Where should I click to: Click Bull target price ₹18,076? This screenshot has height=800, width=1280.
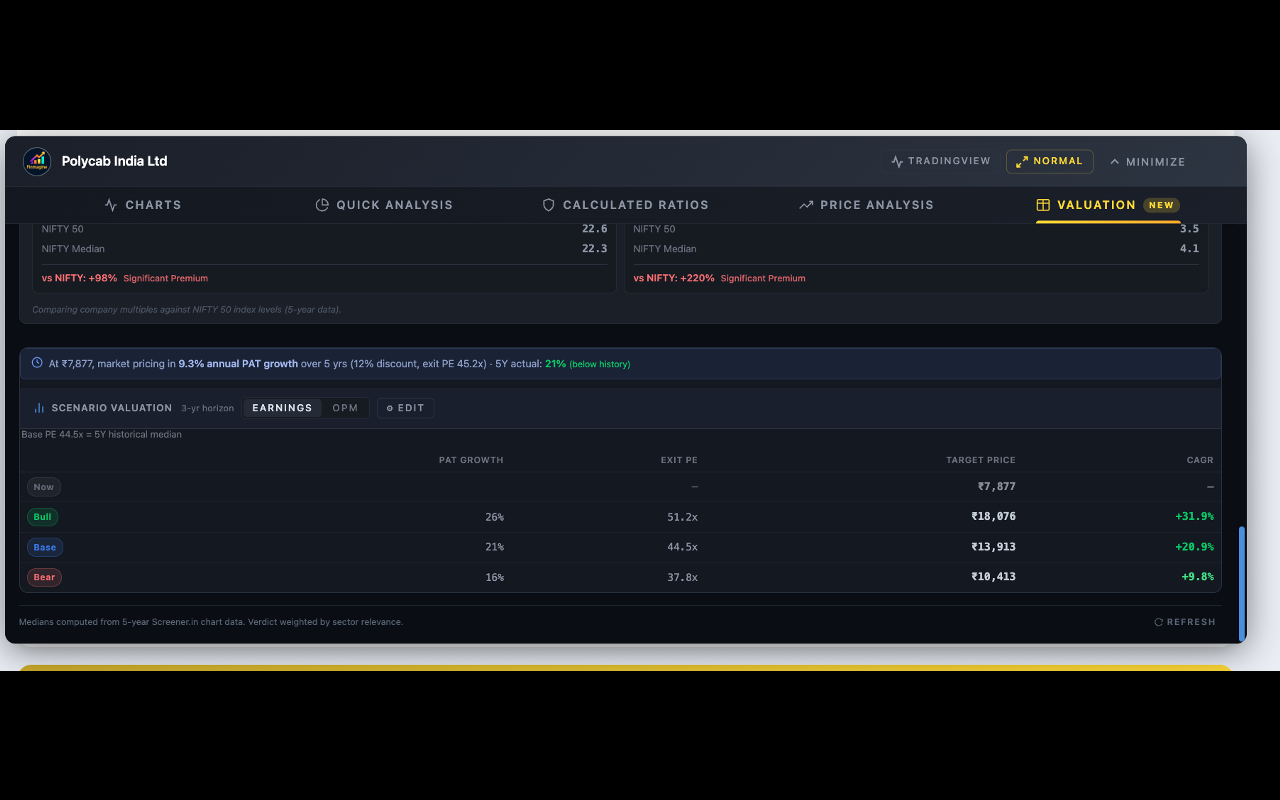pyautogui.click(x=993, y=517)
